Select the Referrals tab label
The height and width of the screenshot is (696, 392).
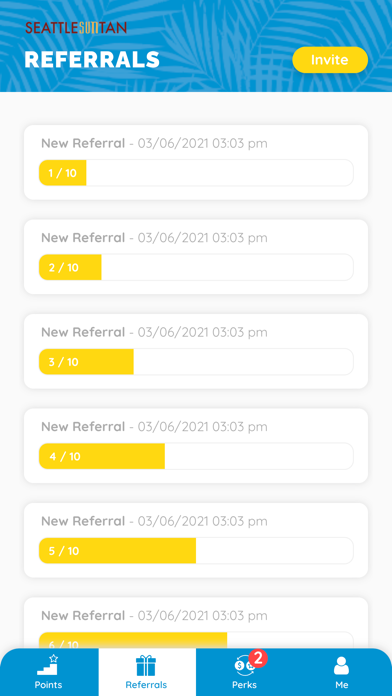[x=146, y=684]
